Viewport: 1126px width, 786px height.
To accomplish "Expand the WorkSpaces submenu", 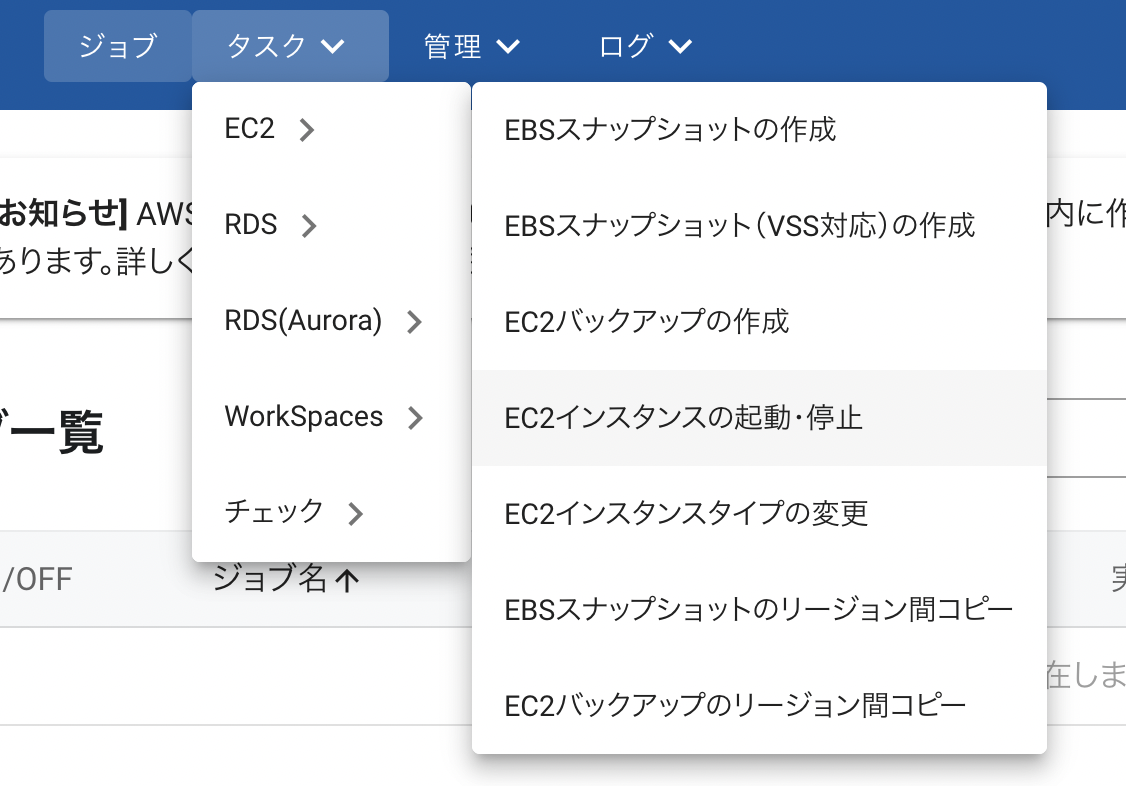I will [x=320, y=416].
